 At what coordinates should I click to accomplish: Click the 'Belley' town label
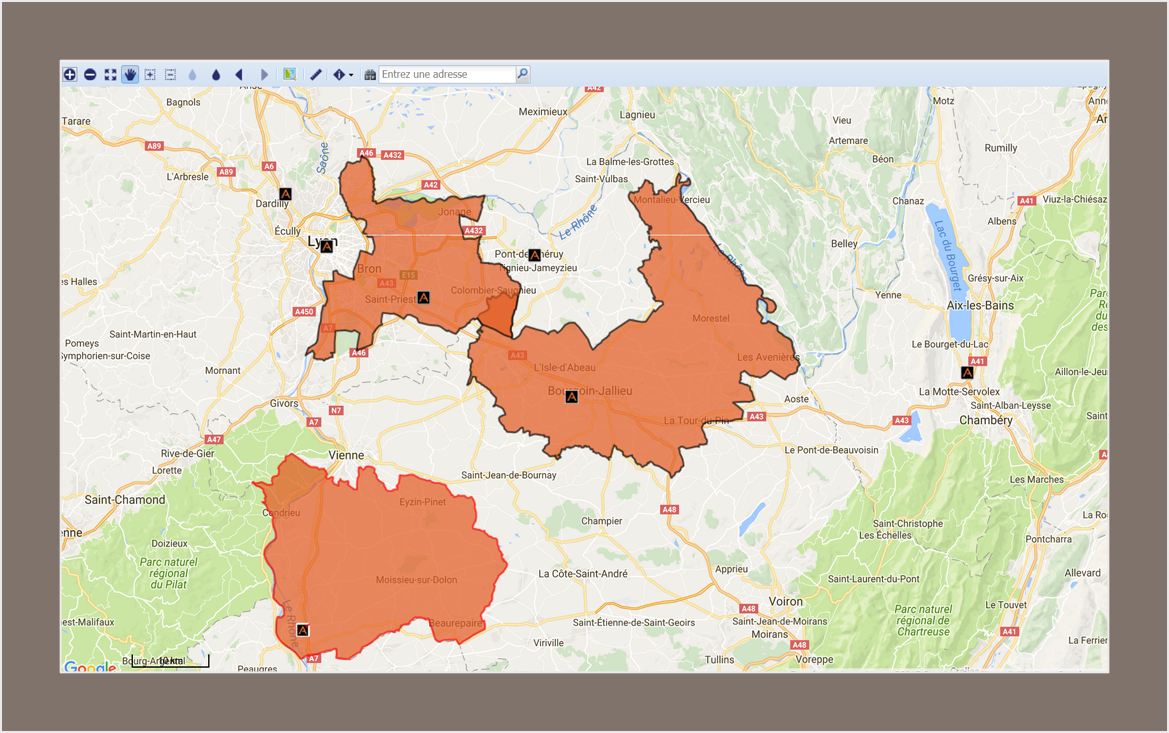pyautogui.click(x=844, y=244)
